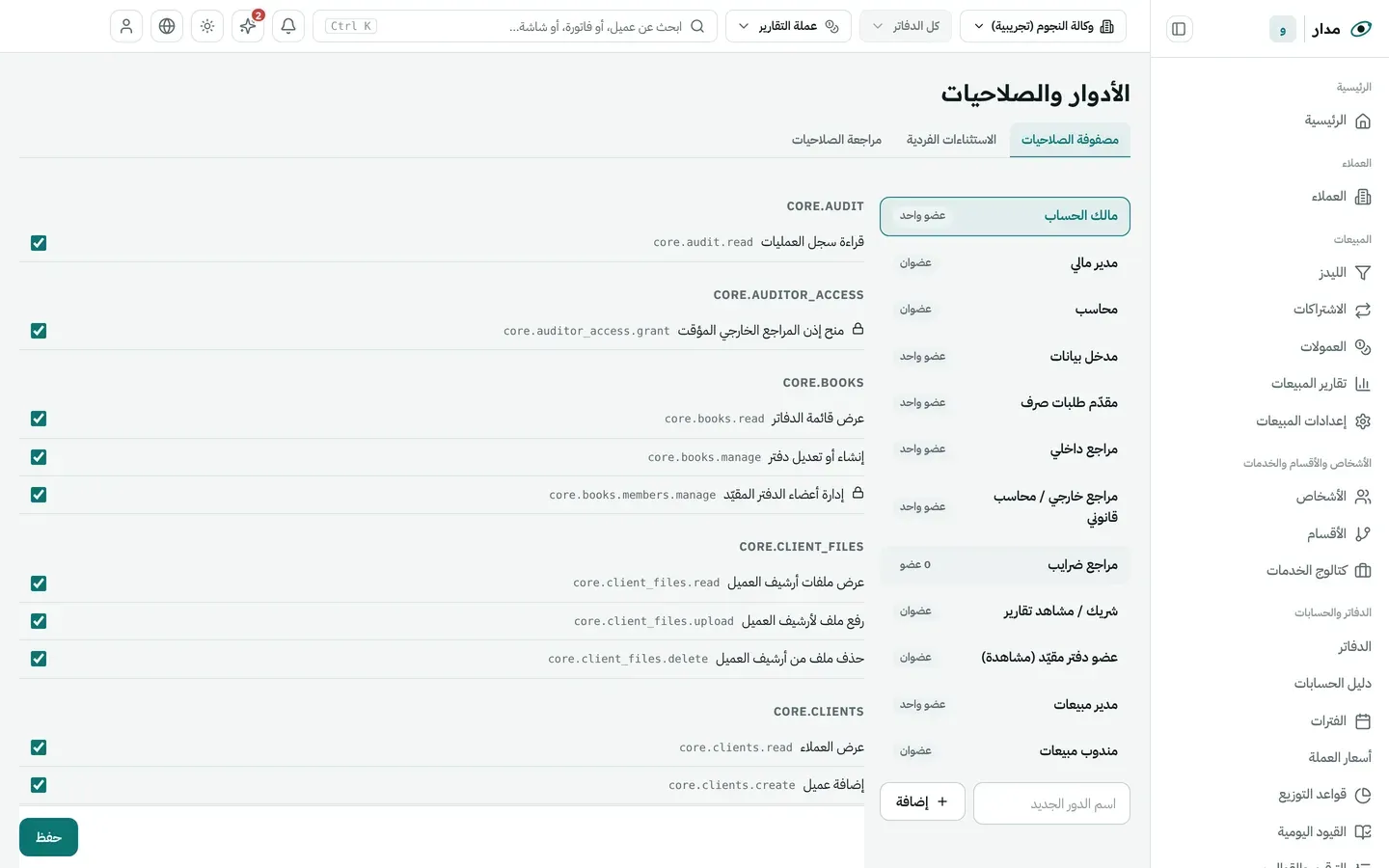Viewport: 1389px width, 868px height.
Task: Open الأشخاص people item
Action: click(1333, 497)
